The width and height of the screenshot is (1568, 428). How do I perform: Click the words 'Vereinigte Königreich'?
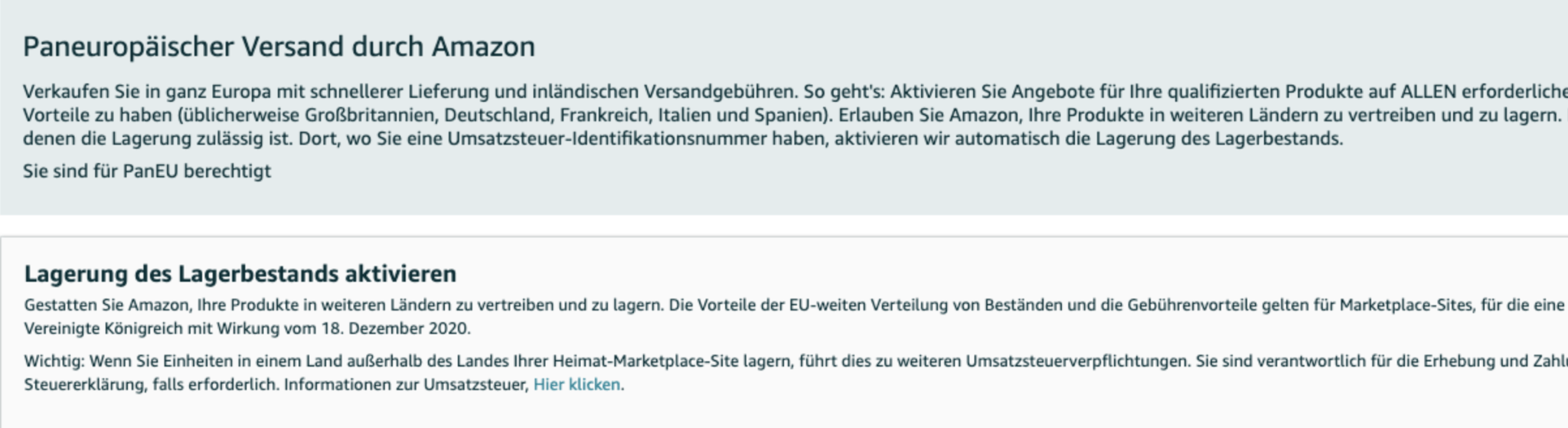(103, 328)
